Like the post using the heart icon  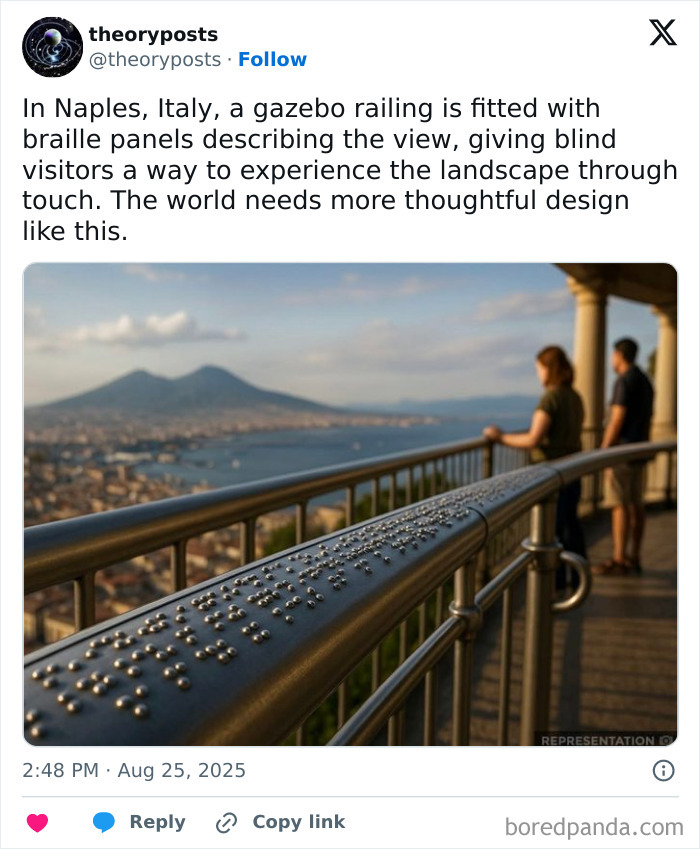pyautogui.click(x=36, y=822)
